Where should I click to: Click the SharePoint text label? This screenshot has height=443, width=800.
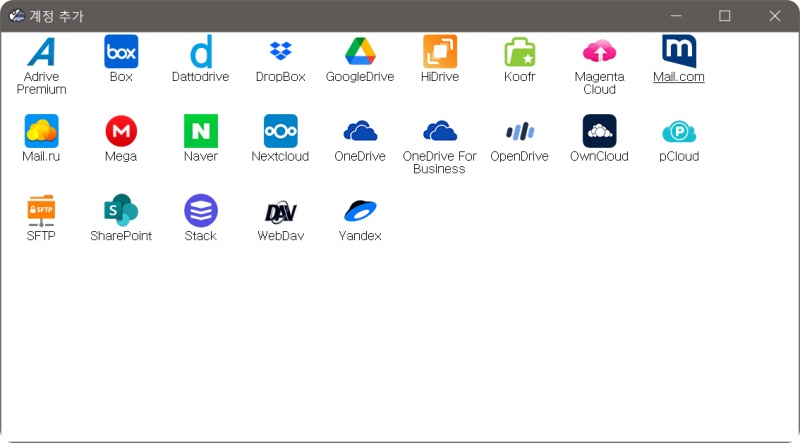121,236
